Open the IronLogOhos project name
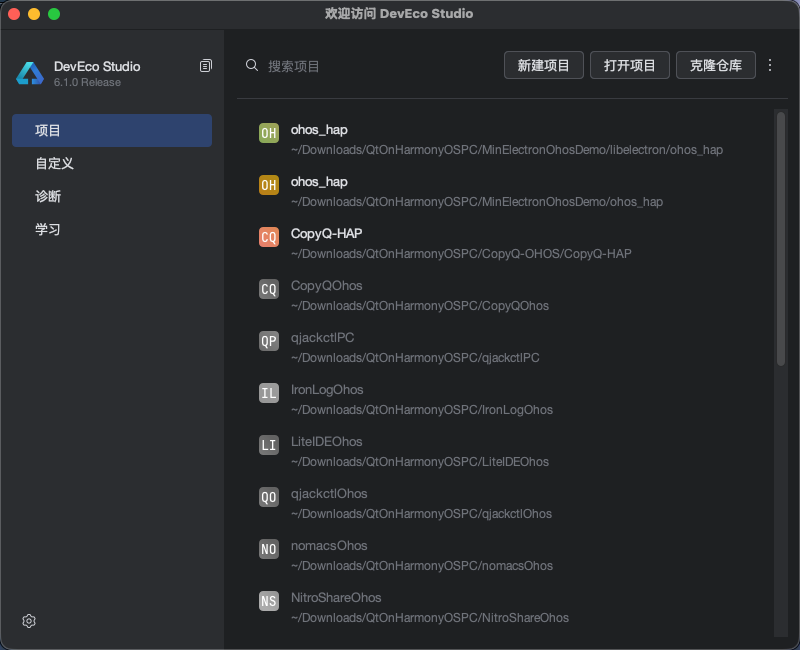The image size is (800, 650). point(327,390)
